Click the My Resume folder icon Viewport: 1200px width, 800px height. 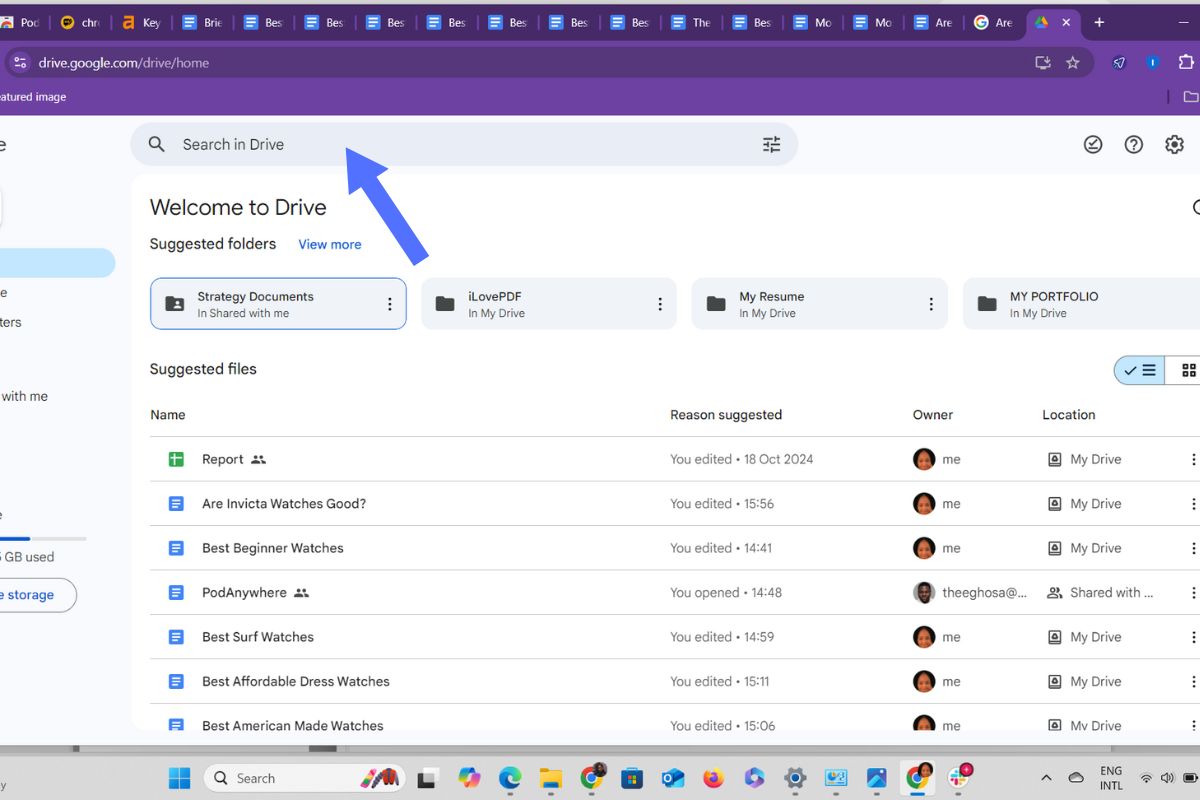coord(716,304)
